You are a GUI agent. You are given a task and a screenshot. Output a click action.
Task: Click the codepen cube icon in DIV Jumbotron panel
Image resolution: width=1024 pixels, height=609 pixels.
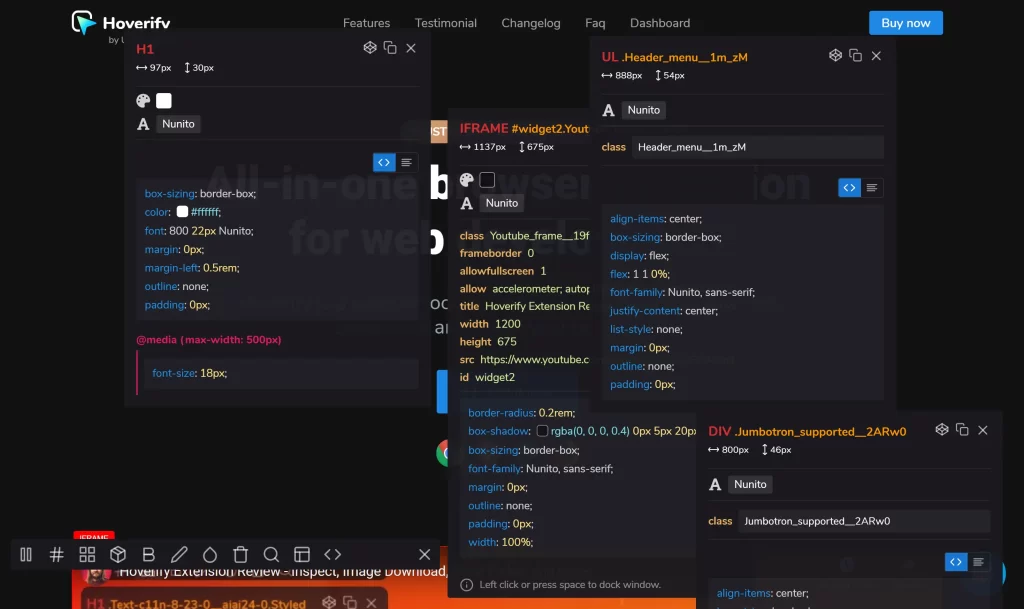click(942, 429)
